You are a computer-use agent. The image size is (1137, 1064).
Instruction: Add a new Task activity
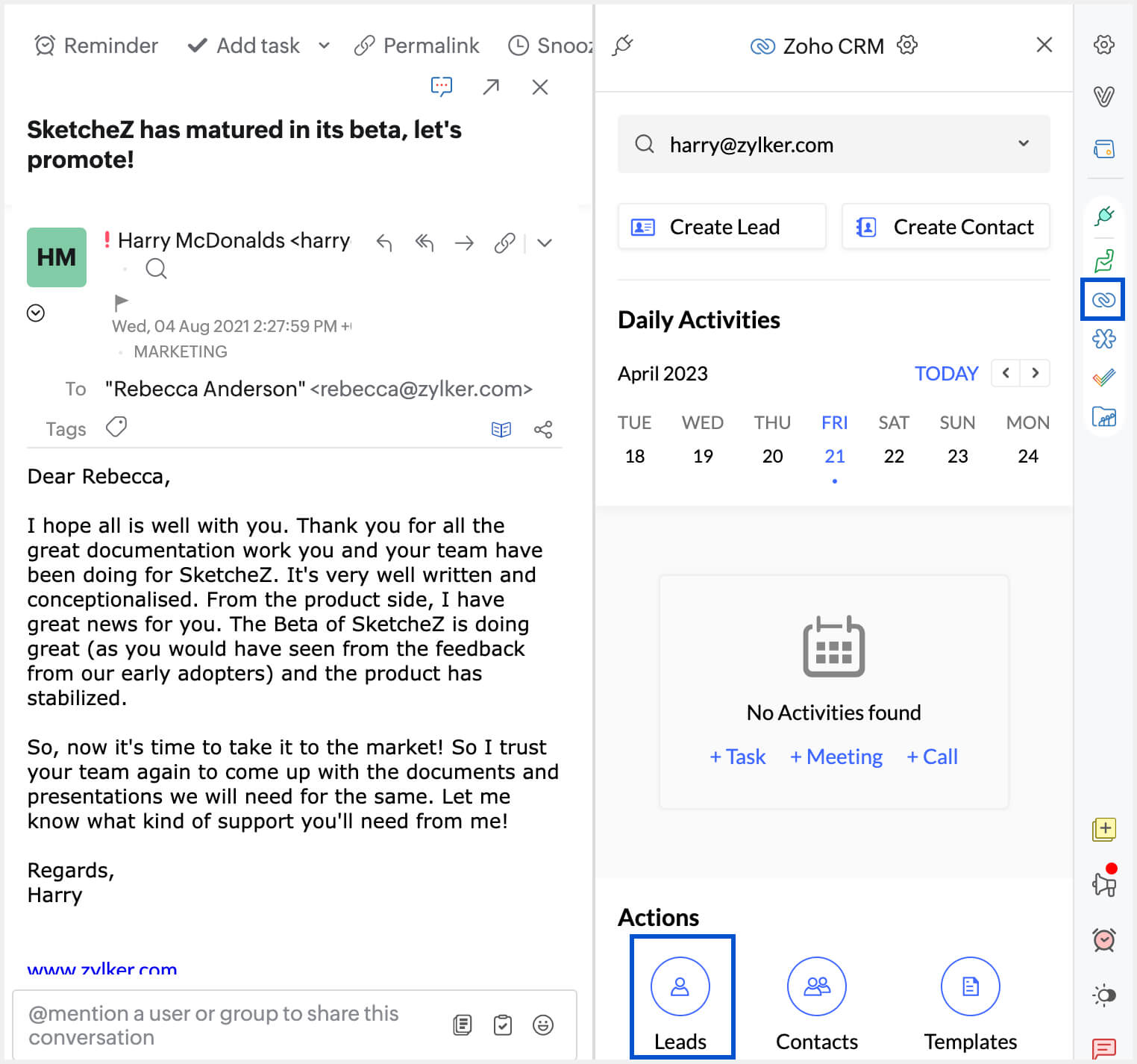(x=738, y=757)
